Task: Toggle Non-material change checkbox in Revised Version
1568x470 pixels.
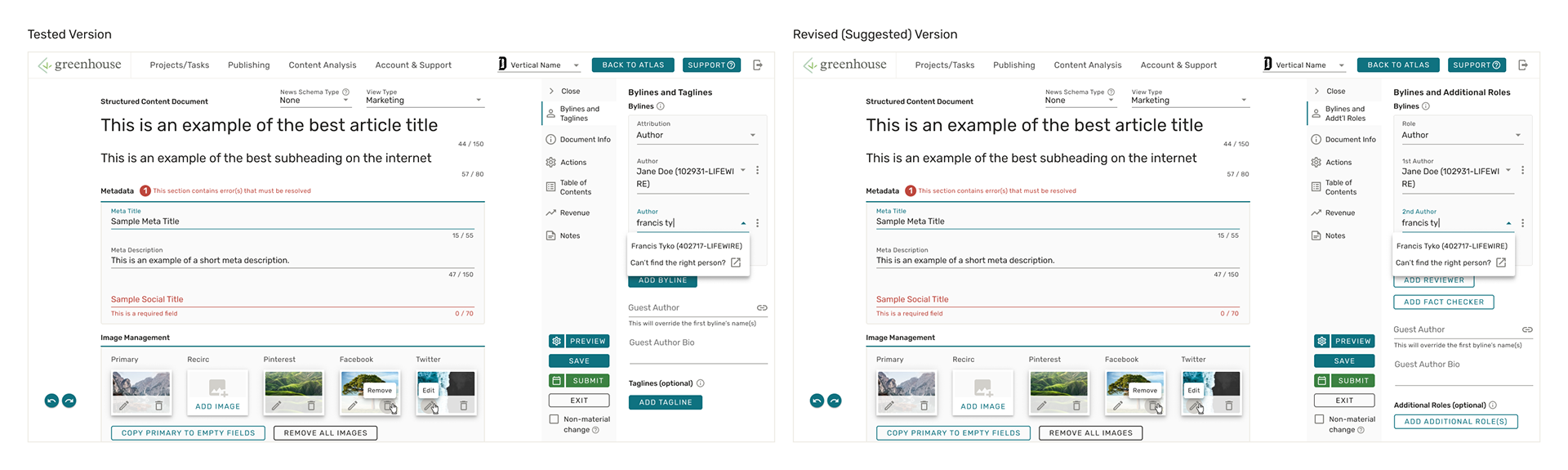Action: (1319, 419)
